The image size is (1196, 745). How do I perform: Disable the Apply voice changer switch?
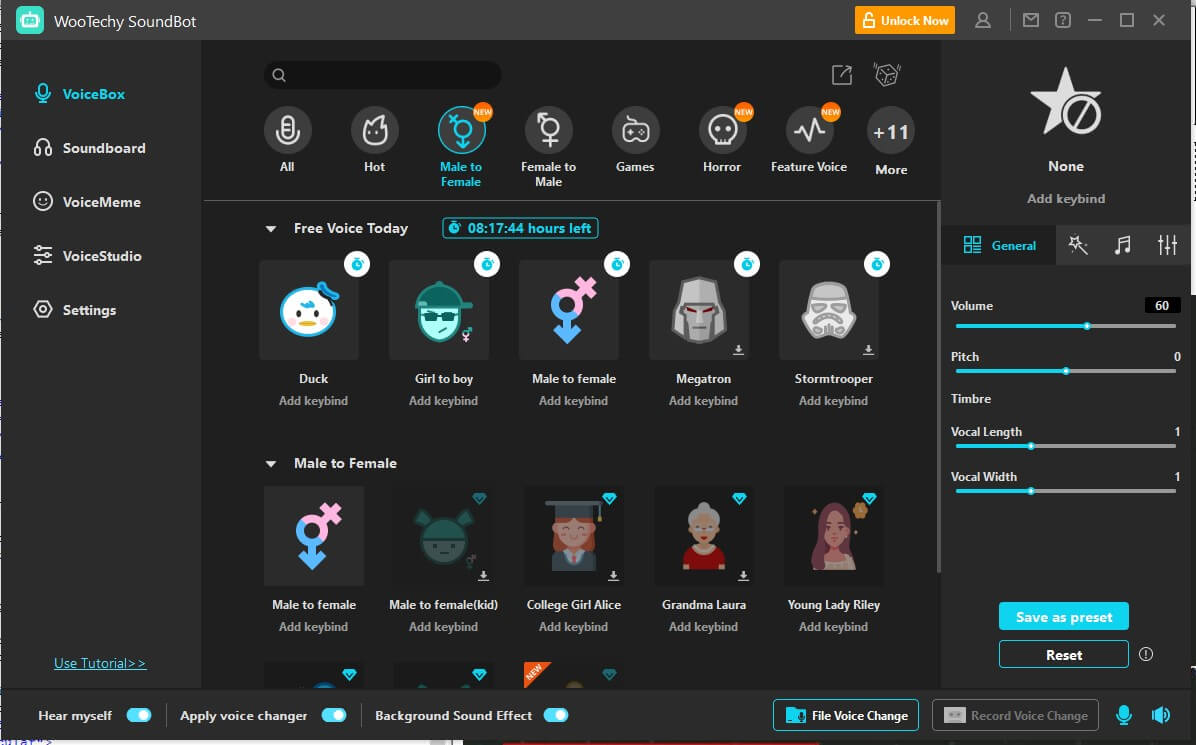334,715
